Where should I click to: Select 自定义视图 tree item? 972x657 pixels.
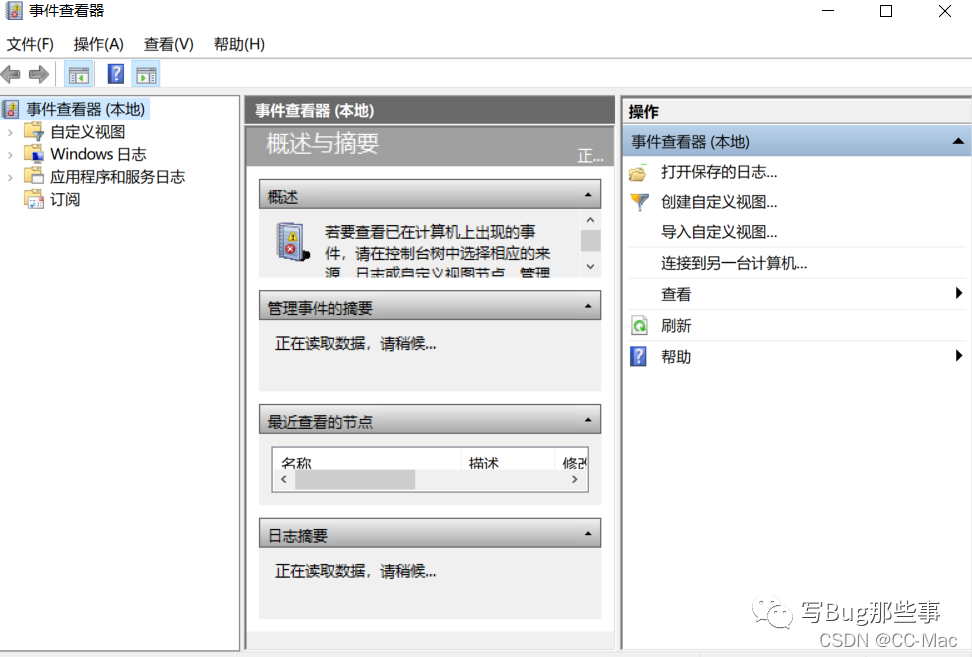point(87,132)
